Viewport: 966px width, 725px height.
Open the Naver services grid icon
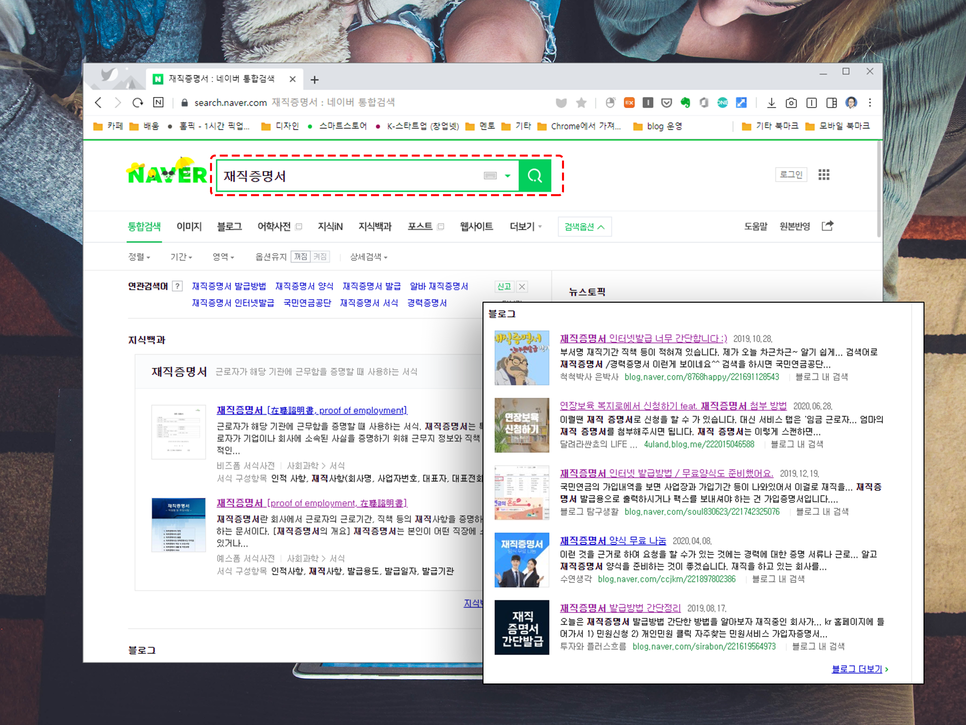(824, 175)
